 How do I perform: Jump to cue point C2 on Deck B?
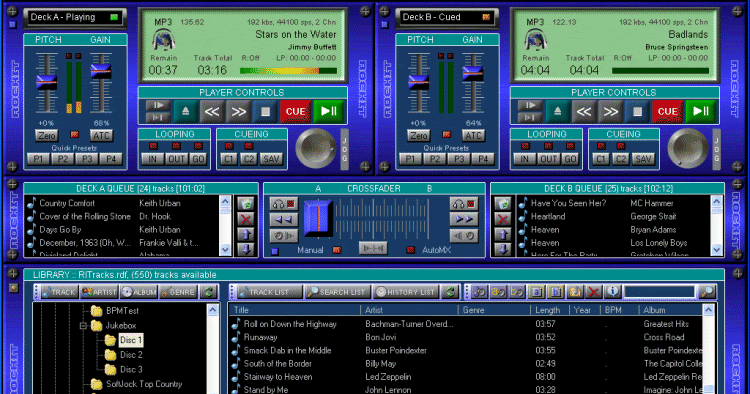(x=621, y=159)
